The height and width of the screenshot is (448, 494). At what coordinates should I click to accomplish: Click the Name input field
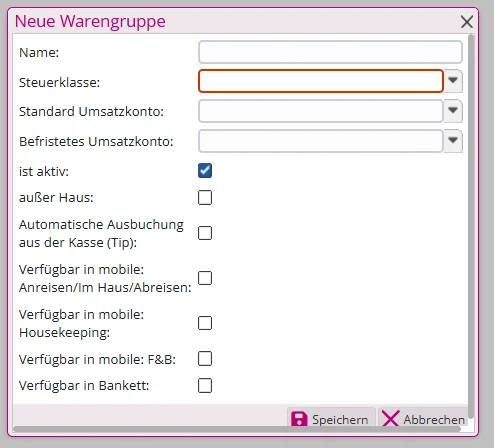coord(330,52)
